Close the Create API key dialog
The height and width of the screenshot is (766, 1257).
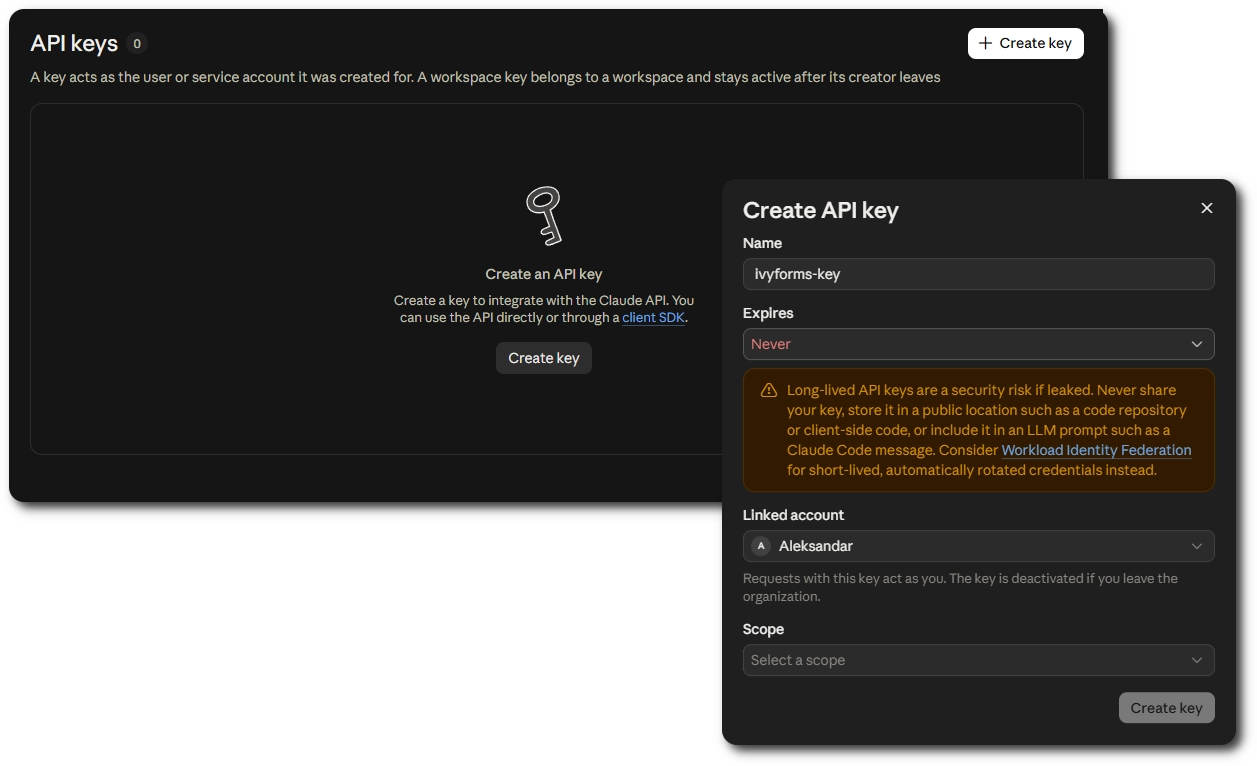coord(1207,208)
